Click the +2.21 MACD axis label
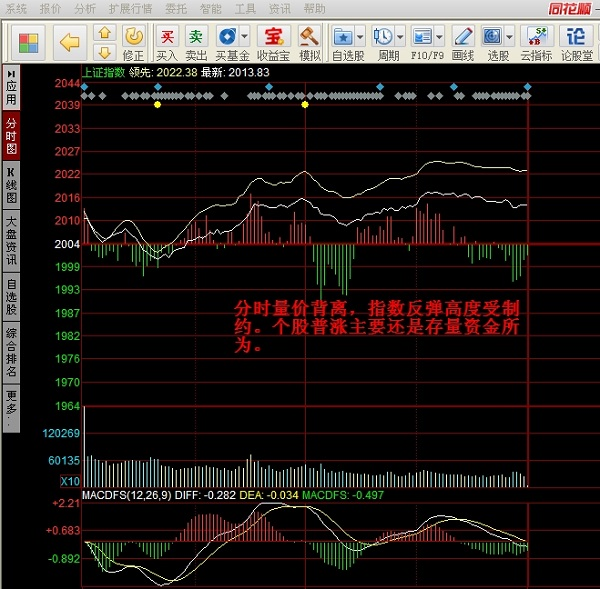This screenshot has width=600, height=589. pyautogui.click(x=66, y=503)
